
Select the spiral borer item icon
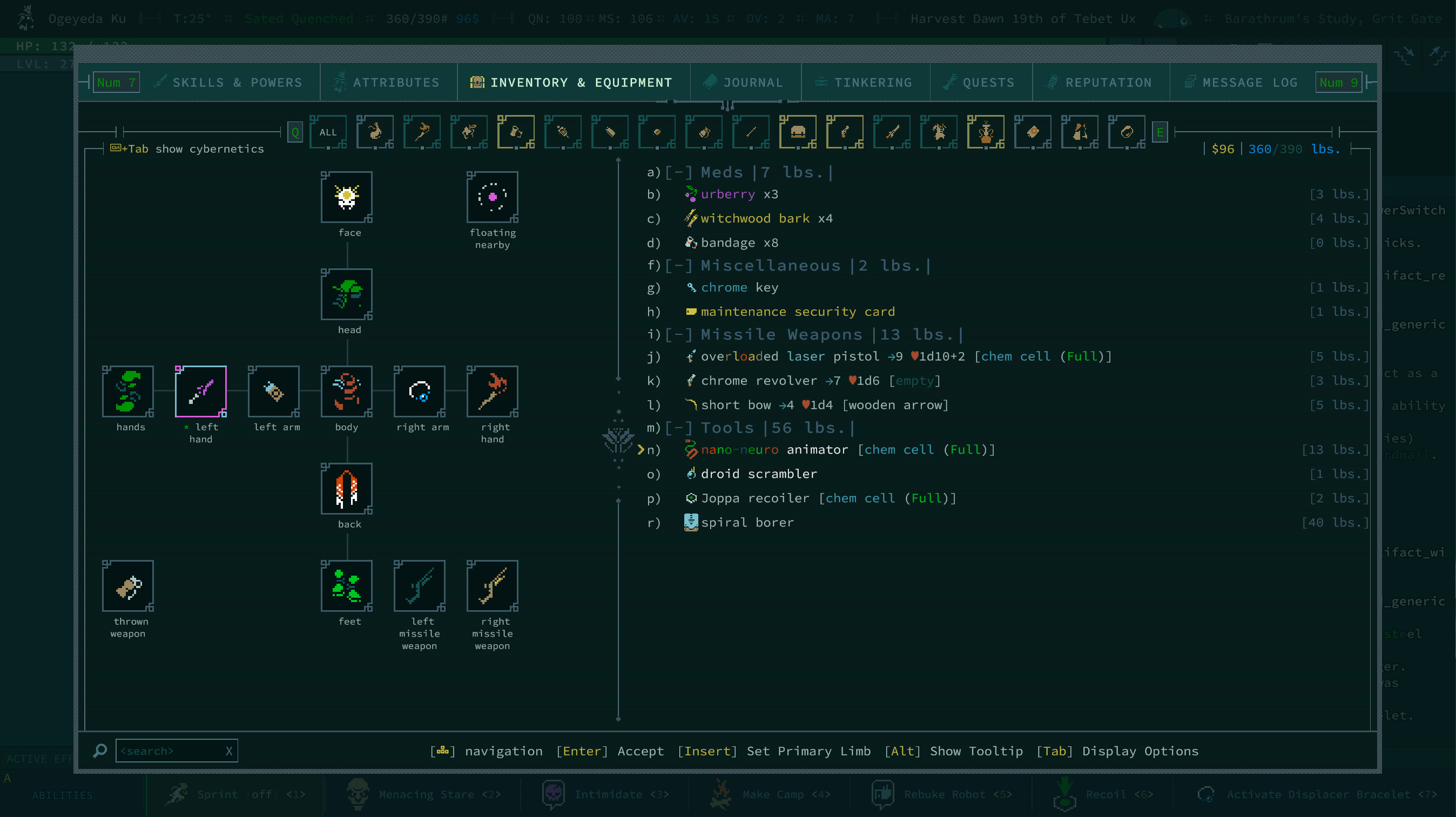(x=691, y=522)
